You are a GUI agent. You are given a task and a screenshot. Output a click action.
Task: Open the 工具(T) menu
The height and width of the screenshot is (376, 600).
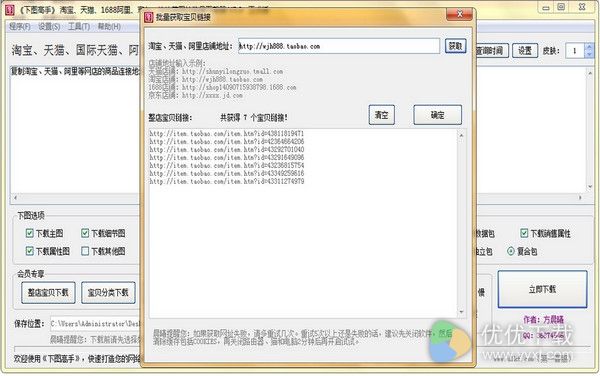pos(79,26)
